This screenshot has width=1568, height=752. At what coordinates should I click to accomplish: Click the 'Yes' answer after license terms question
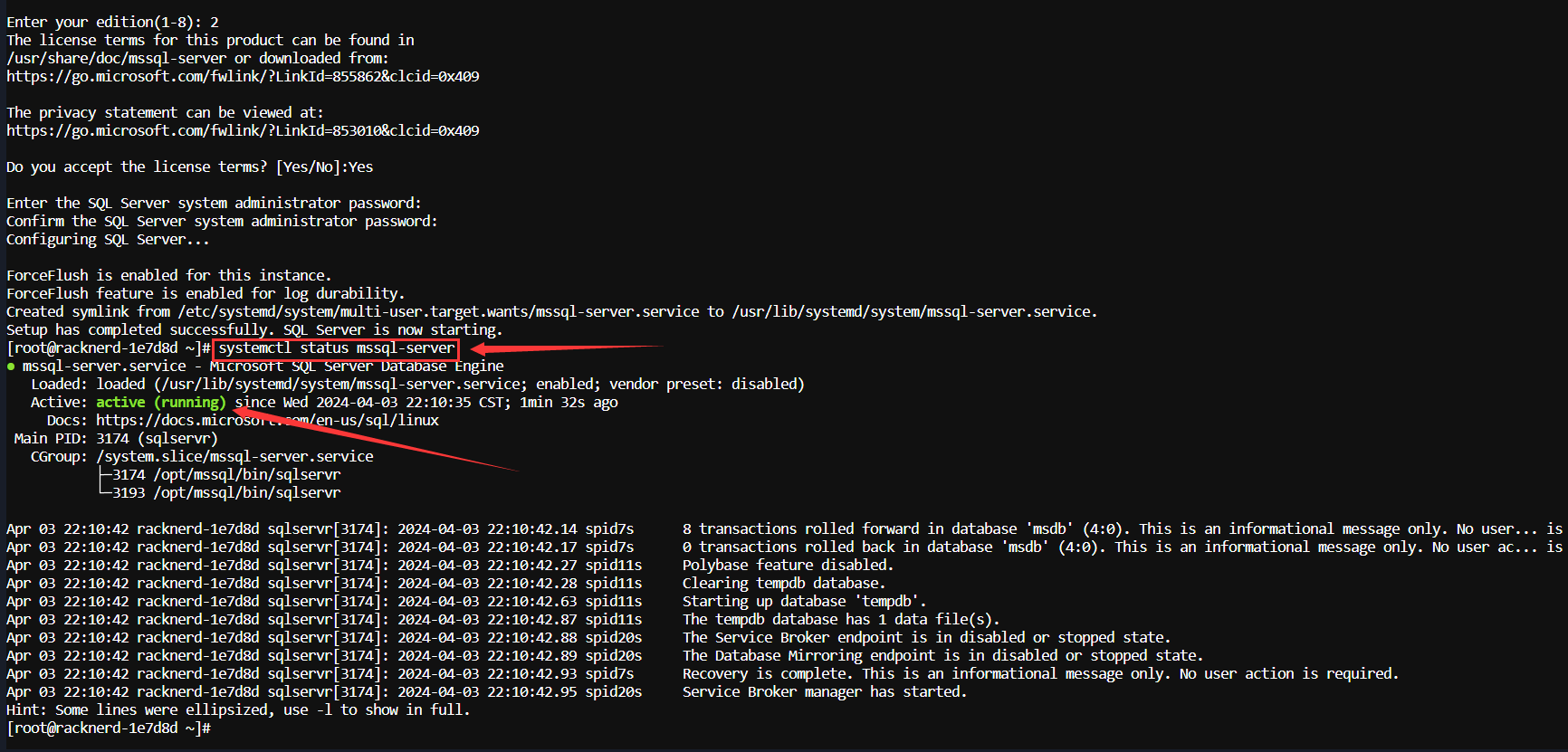(360, 167)
